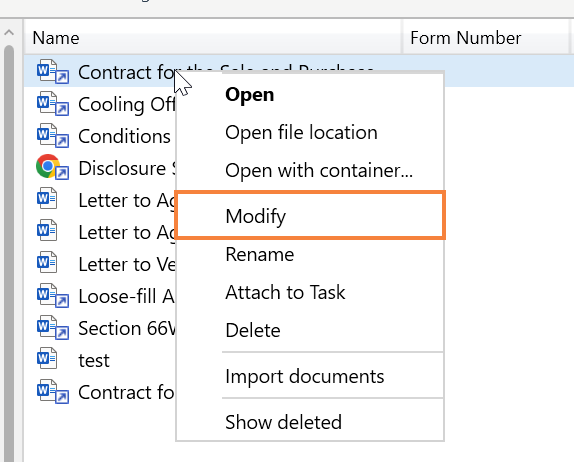Screen dimensions: 574x462
Task: Choose Modify from the context menu
Action: [310, 216]
